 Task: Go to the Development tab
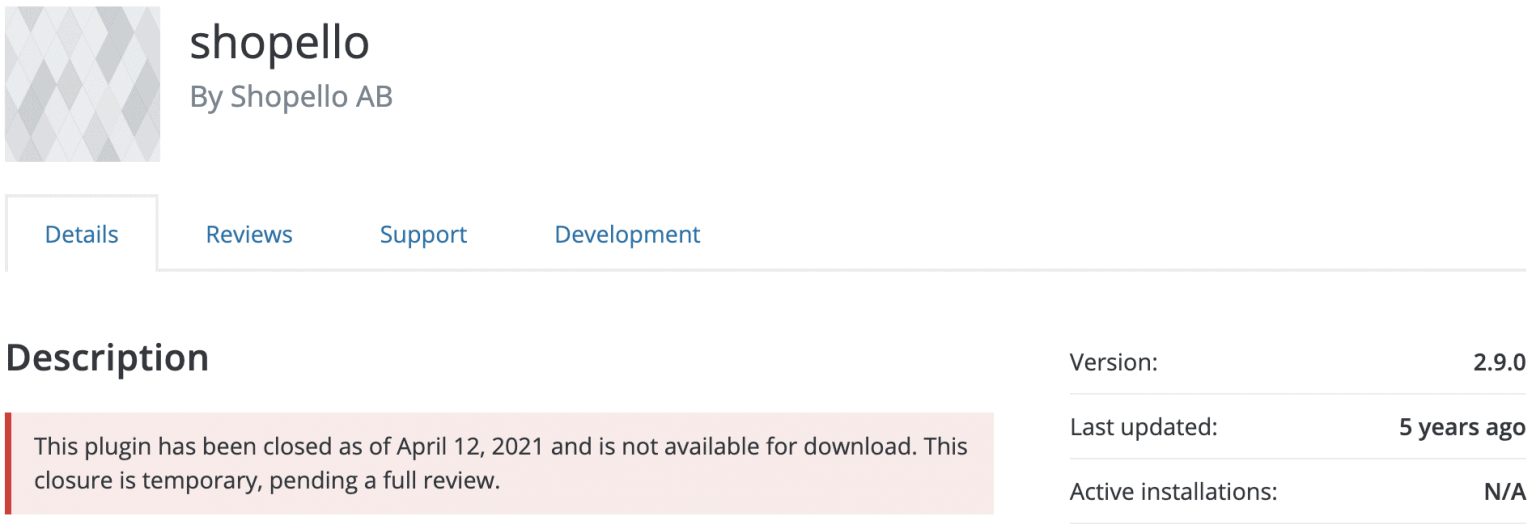627,234
